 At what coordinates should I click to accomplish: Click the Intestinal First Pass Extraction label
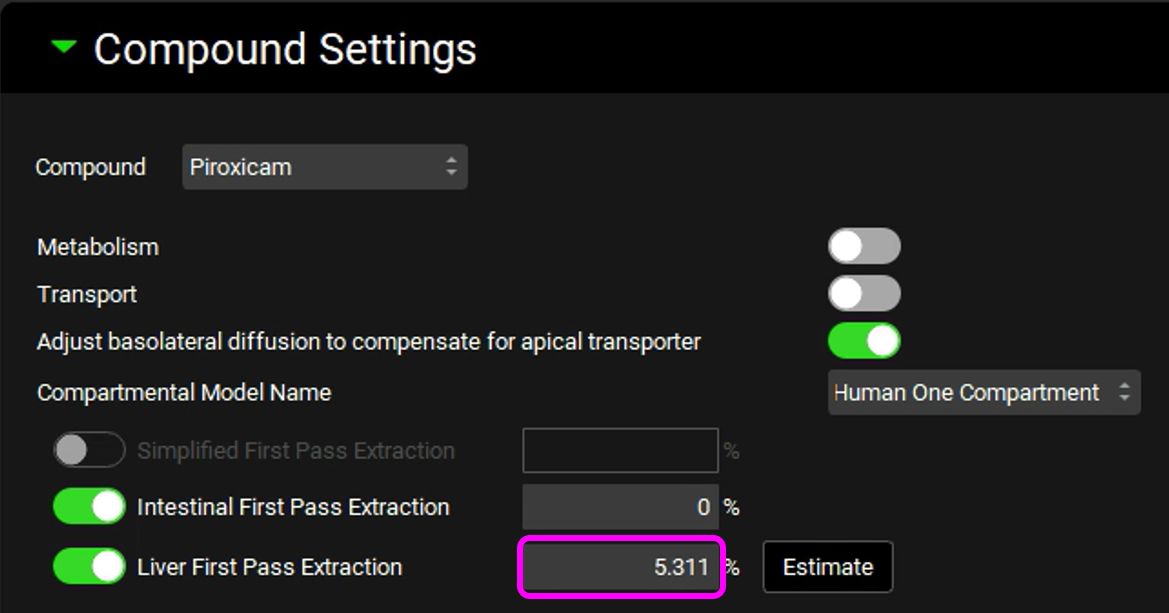(x=293, y=507)
